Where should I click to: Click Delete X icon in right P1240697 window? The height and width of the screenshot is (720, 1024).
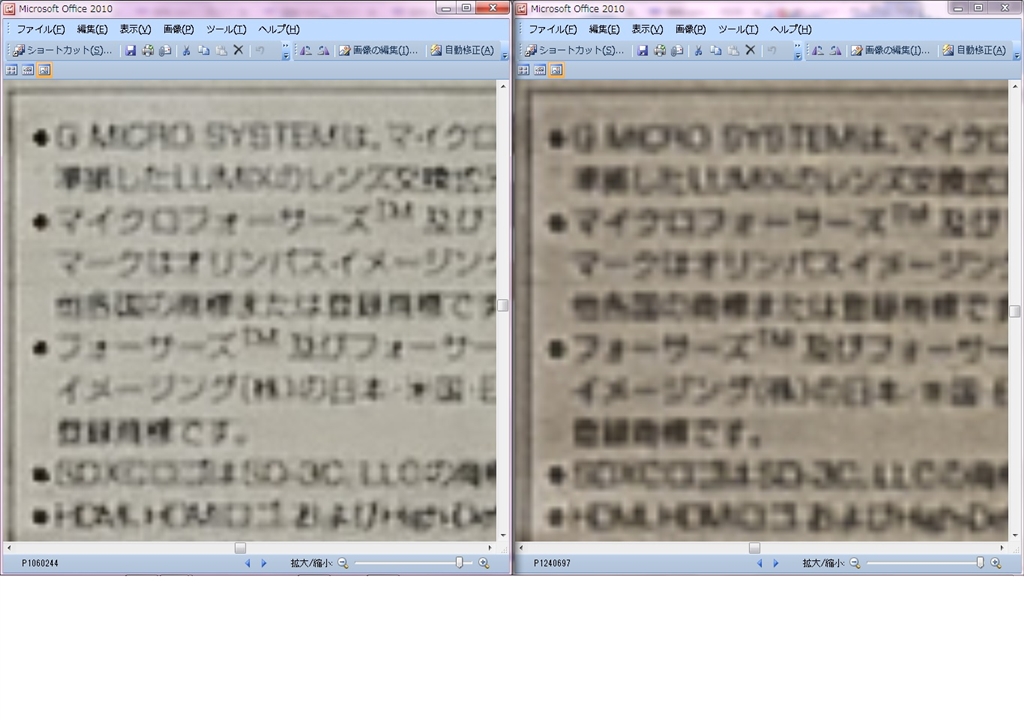coord(750,50)
